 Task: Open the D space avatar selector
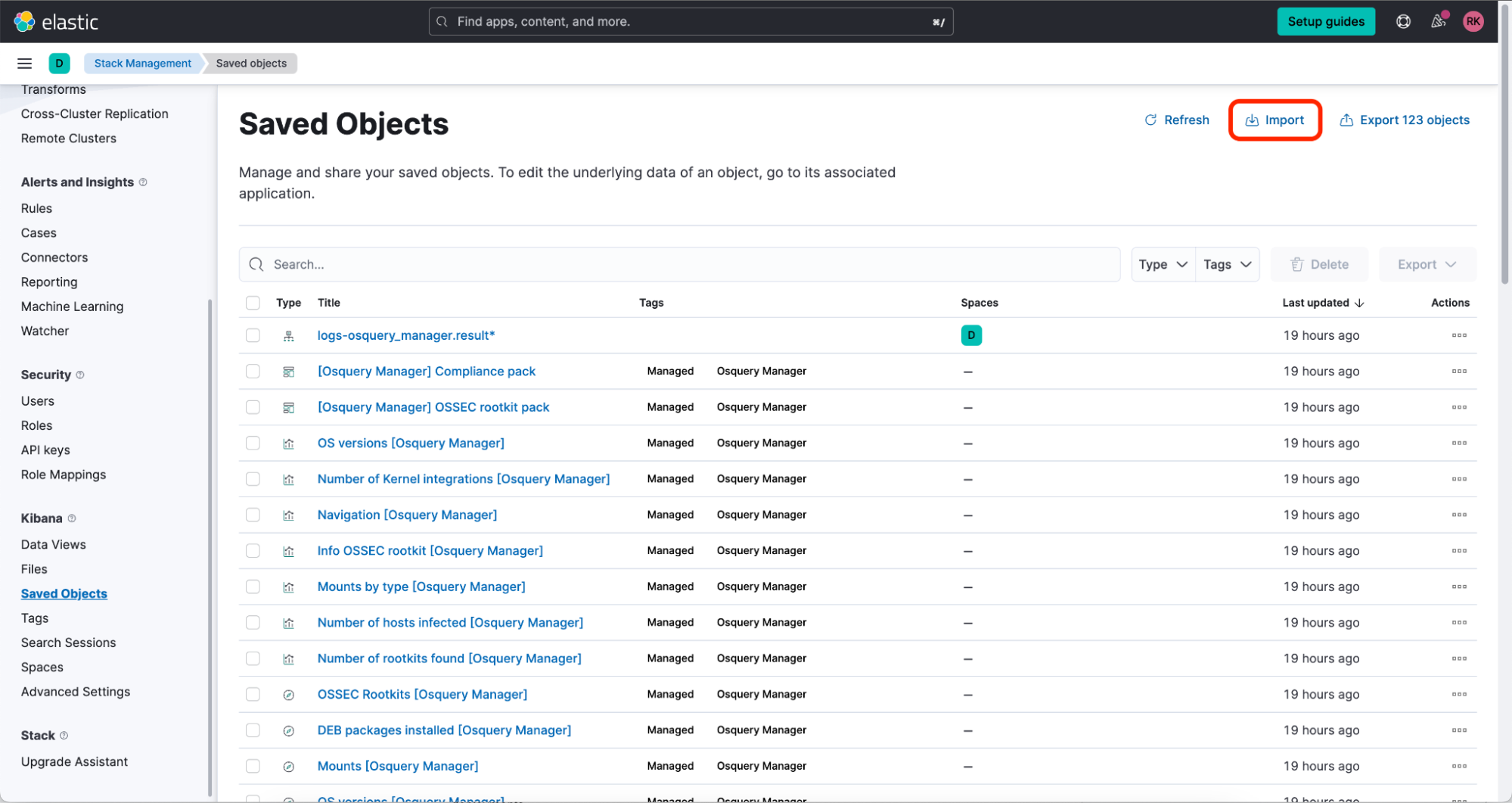pyautogui.click(x=59, y=64)
